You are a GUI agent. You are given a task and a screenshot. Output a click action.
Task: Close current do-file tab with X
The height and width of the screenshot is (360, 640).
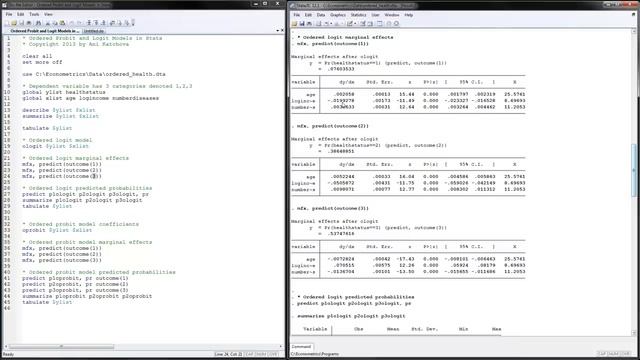[282, 31]
